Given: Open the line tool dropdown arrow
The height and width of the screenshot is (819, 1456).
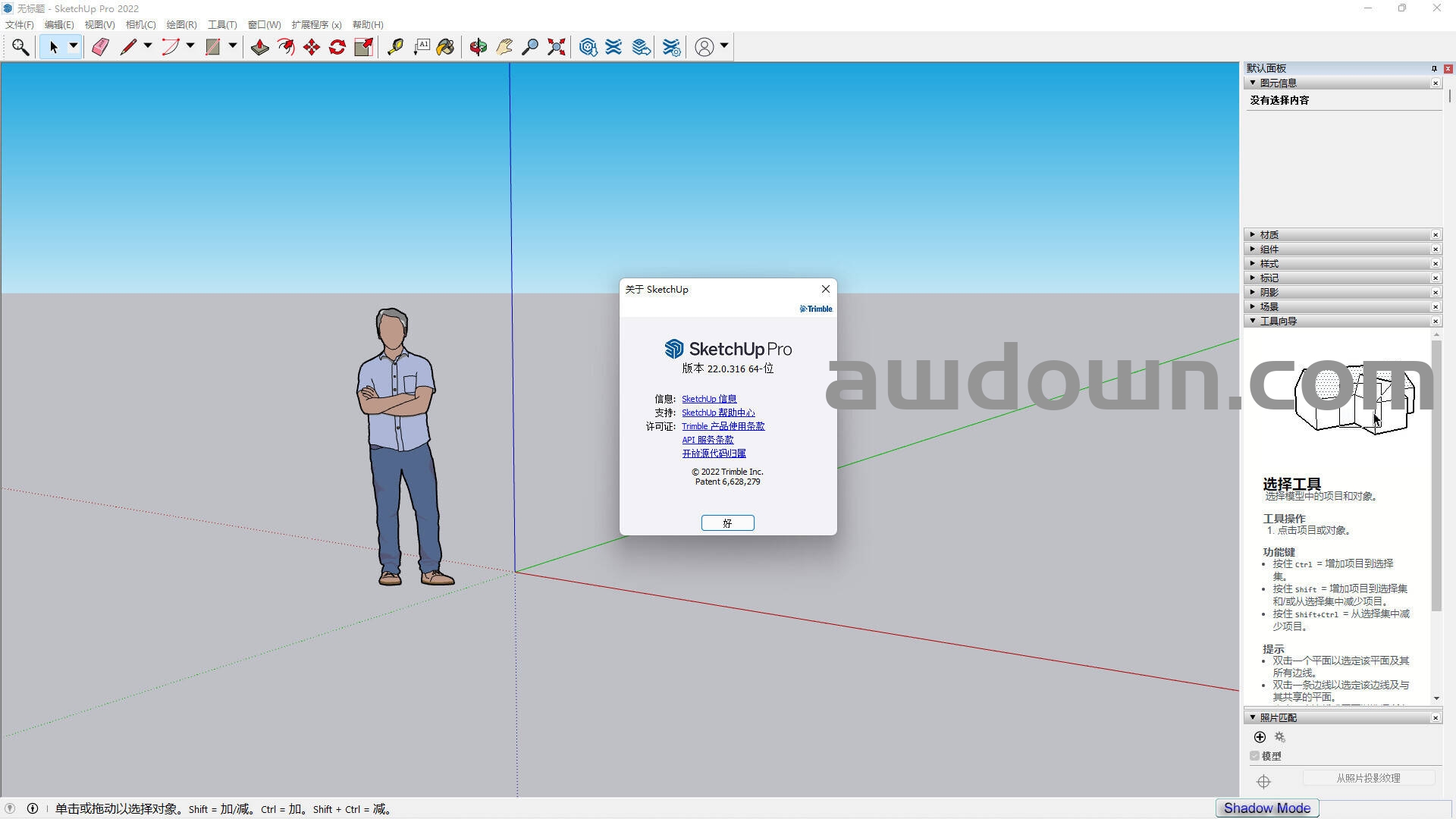Looking at the screenshot, I should coord(148,46).
